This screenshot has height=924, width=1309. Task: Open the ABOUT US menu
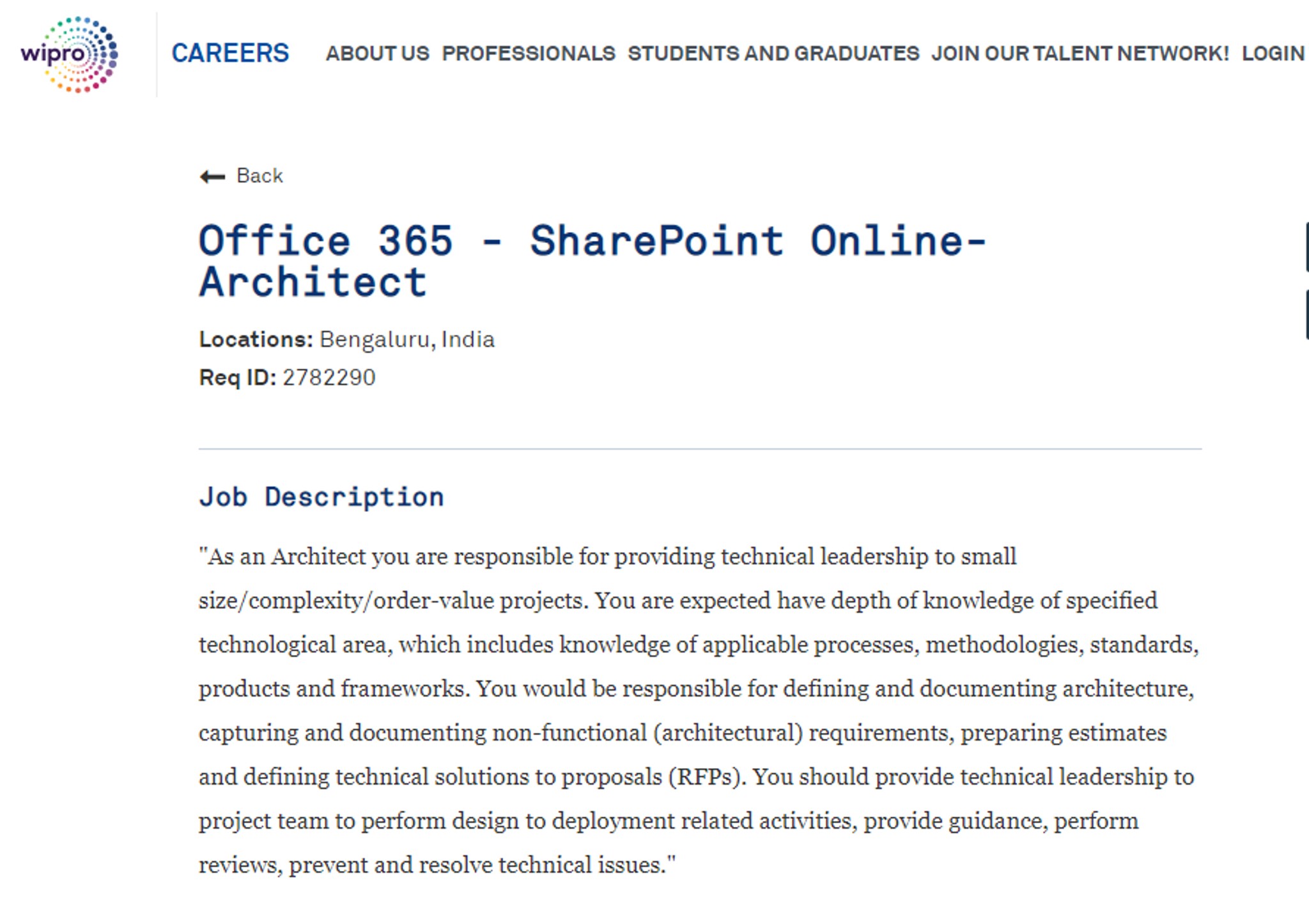(x=377, y=54)
